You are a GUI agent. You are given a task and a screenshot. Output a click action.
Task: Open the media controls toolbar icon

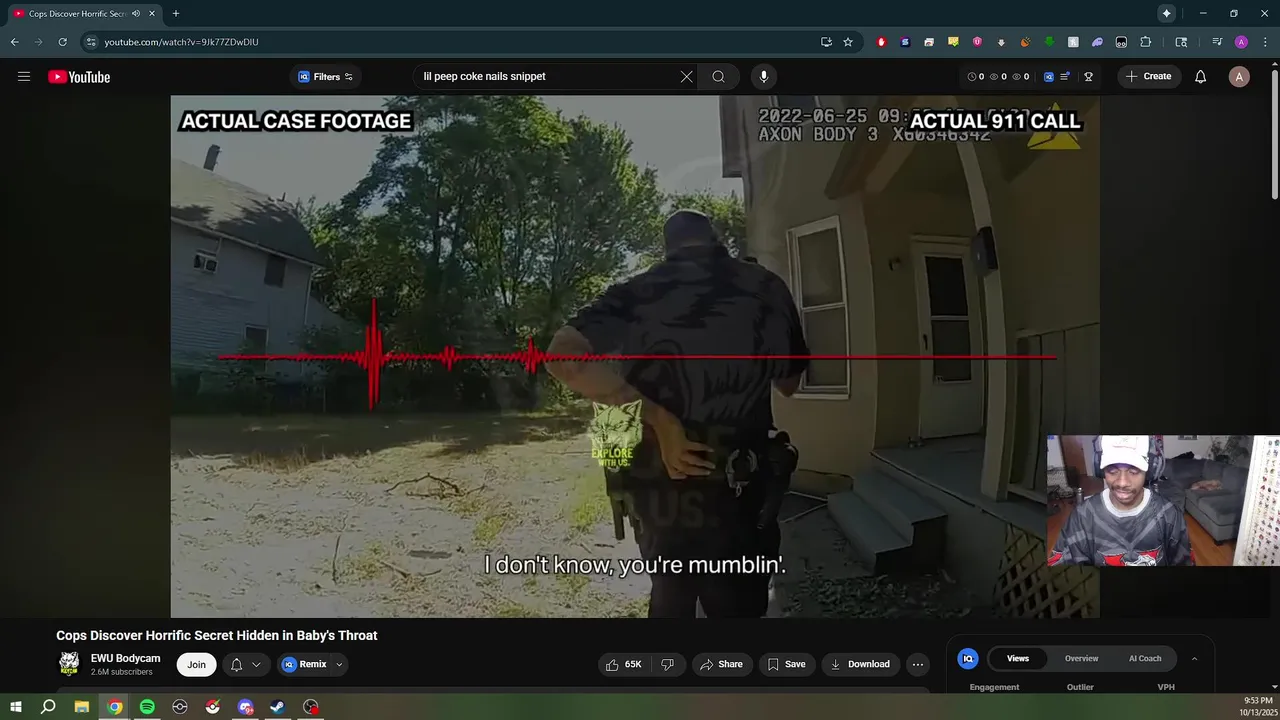[x=1217, y=42]
